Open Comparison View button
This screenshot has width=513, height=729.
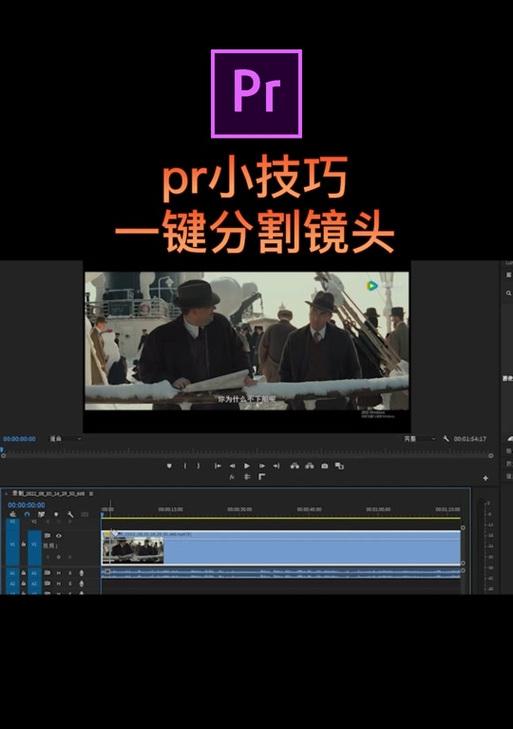(x=339, y=465)
